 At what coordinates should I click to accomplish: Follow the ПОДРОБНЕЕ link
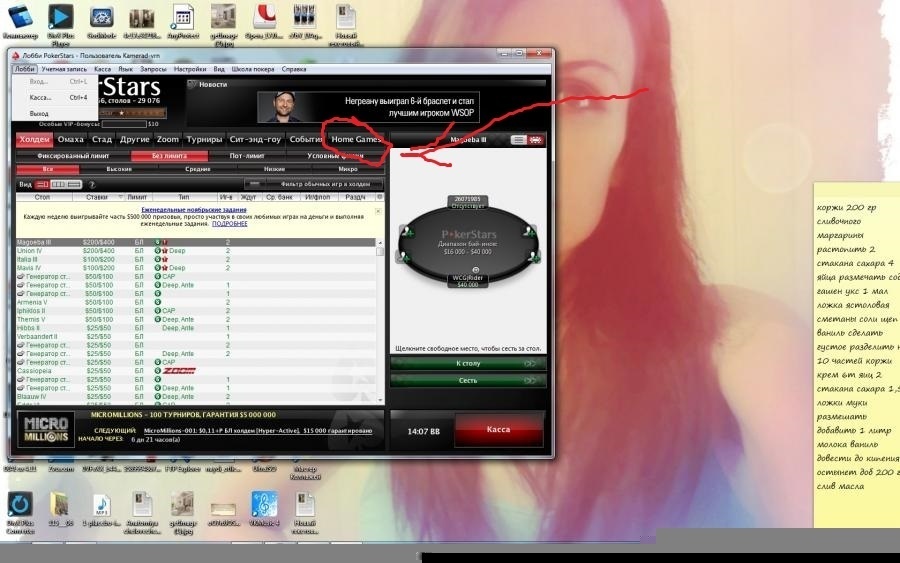tap(230, 224)
